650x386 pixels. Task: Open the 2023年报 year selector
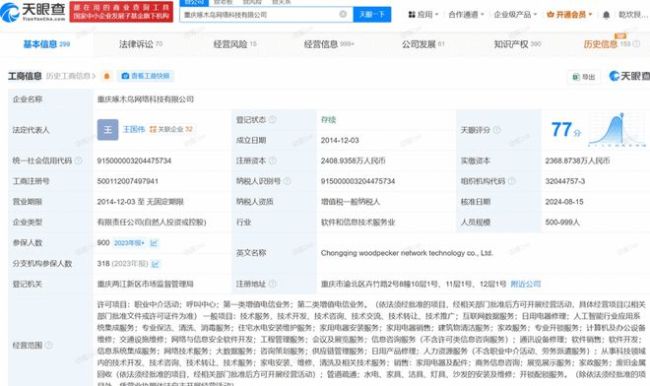point(129,243)
